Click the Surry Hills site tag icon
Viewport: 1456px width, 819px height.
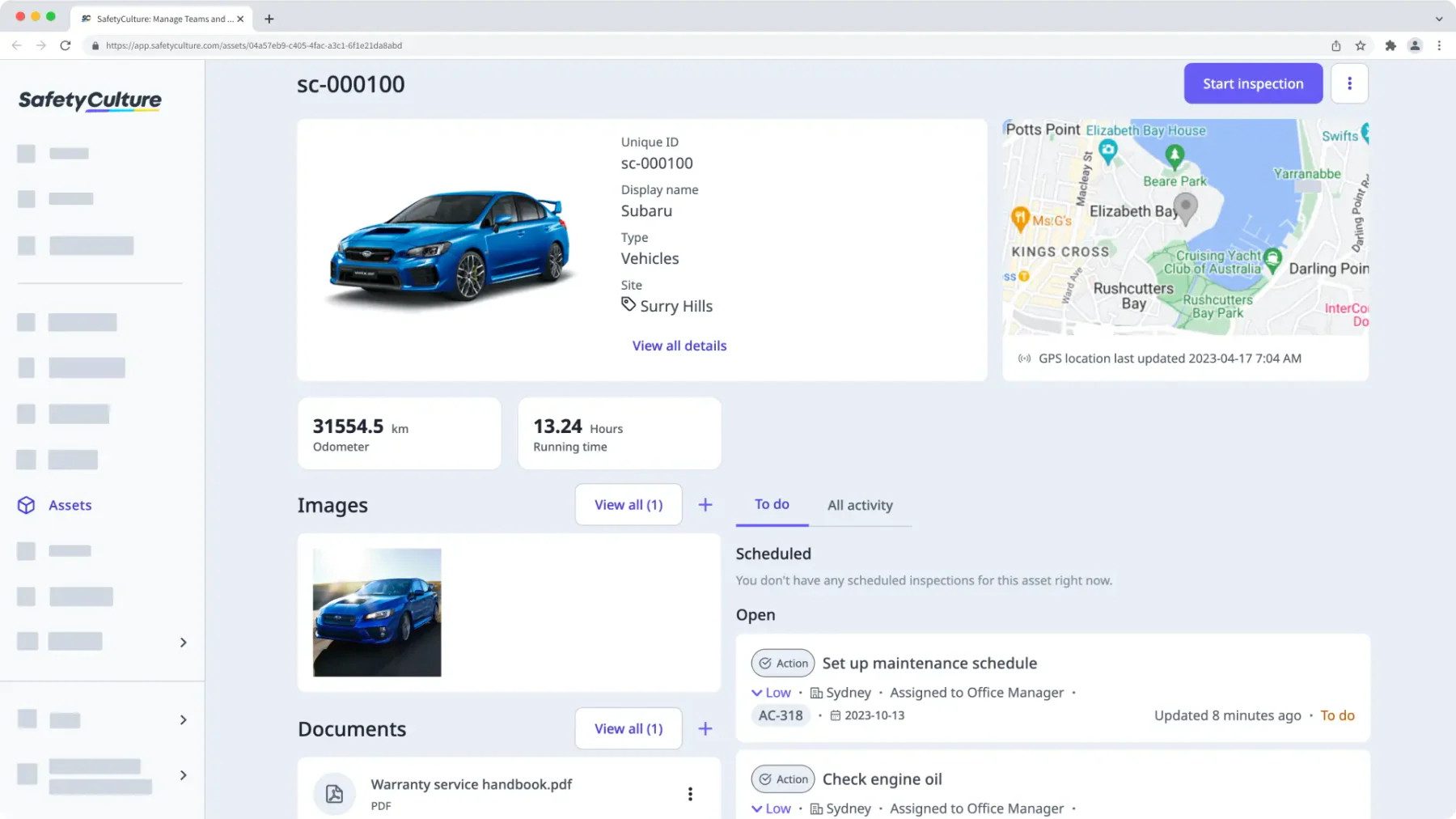629,304
